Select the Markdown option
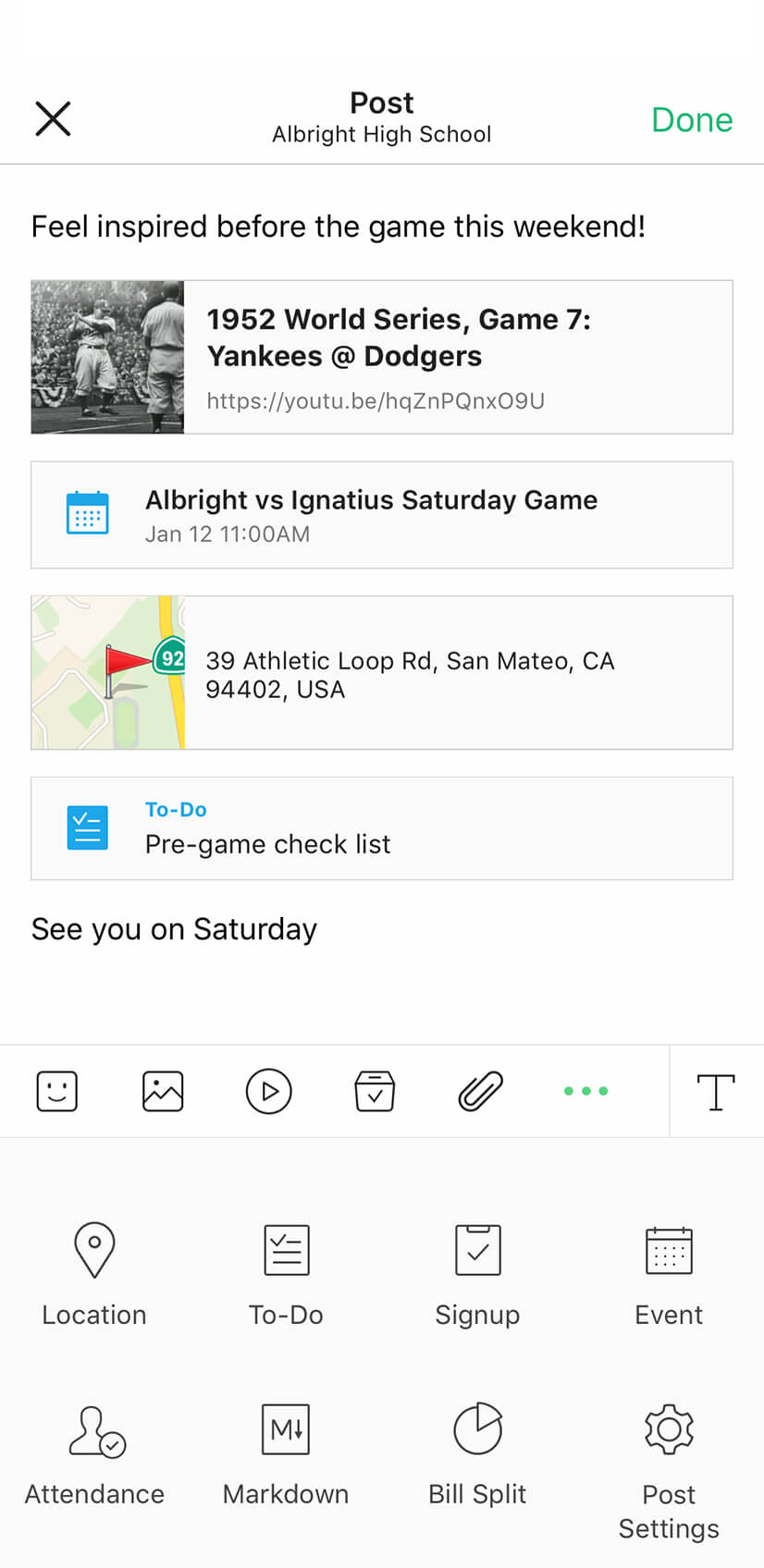The height and width of the screenshot is (1568, 764). click(286, 1453)
